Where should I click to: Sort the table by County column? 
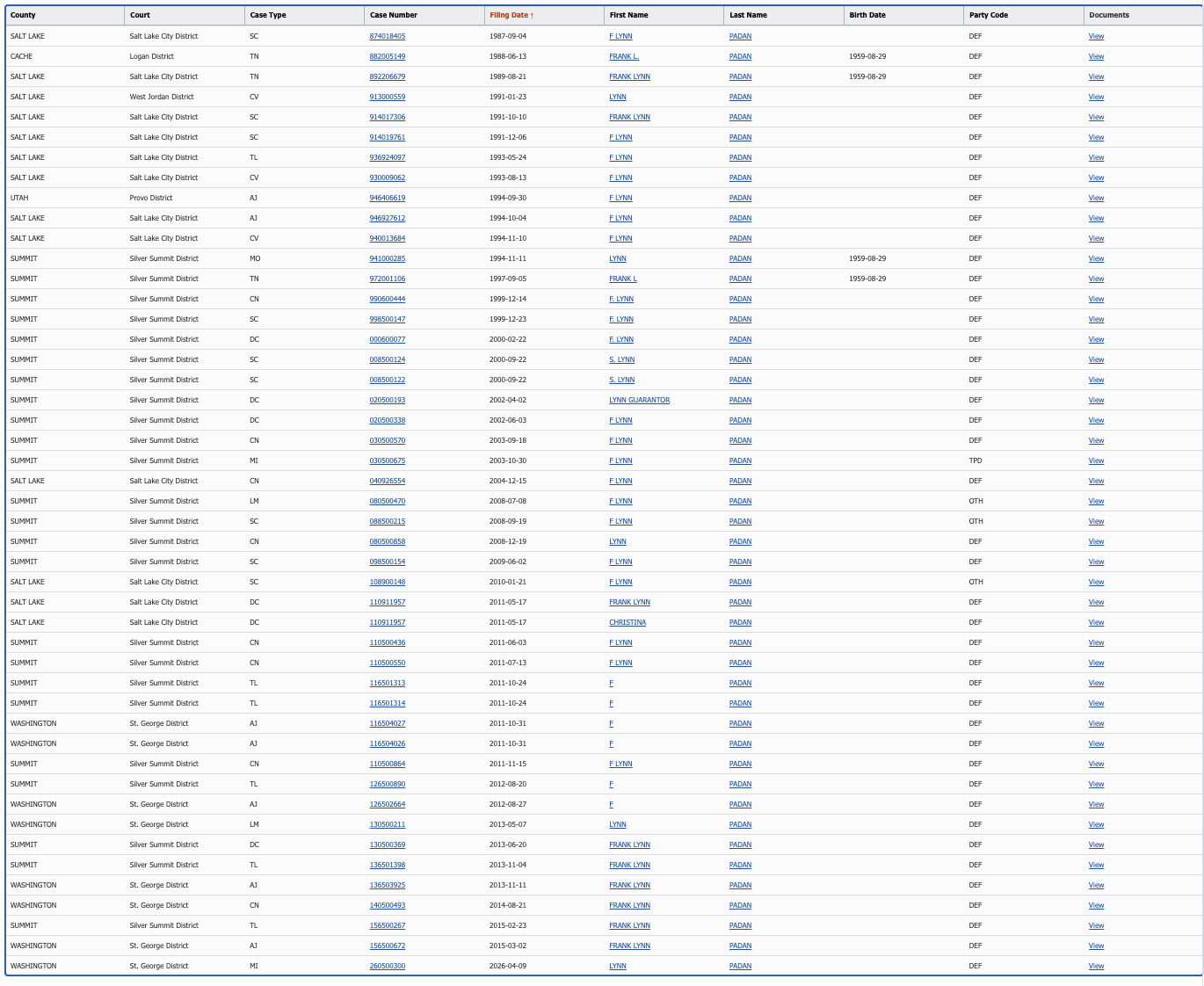pos(21,15)
